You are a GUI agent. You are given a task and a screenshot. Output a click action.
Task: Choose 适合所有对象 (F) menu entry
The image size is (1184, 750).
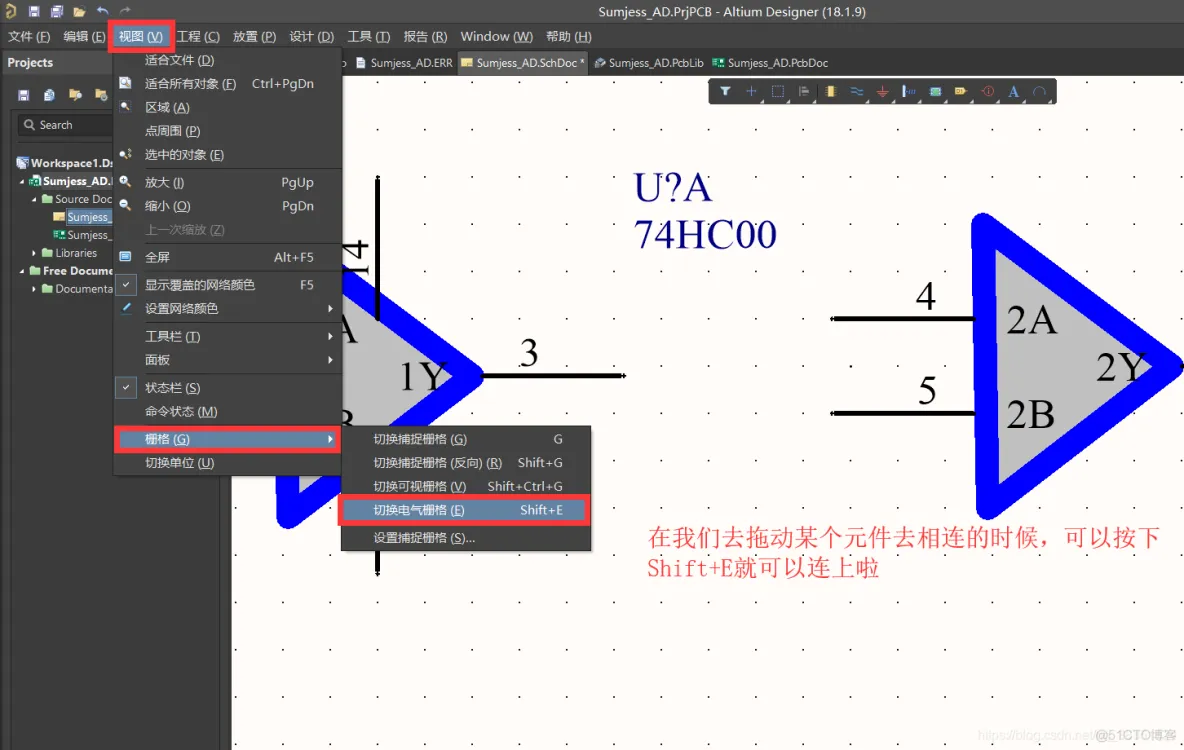[x=227, y=83]
